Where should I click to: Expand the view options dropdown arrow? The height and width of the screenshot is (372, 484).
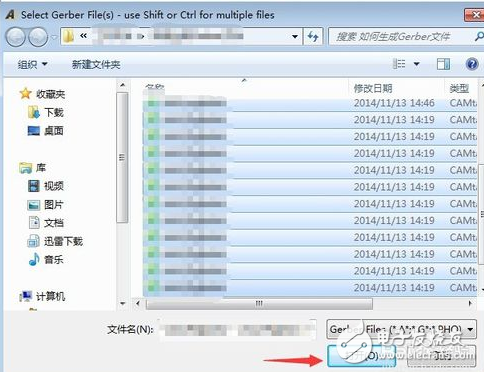416,64
